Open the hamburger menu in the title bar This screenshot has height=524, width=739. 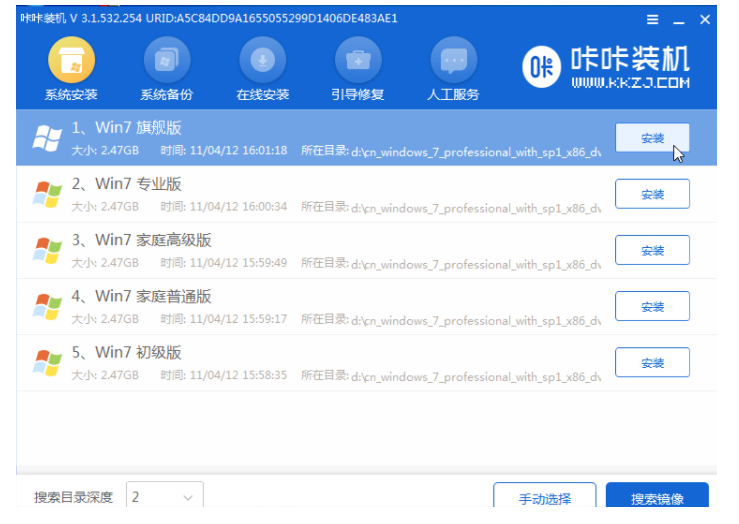click(652, 19)
